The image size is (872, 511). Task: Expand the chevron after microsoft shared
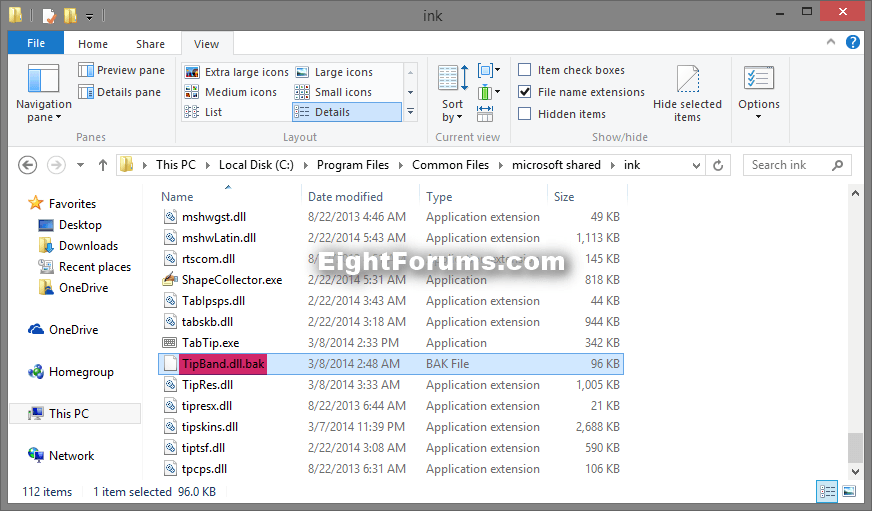(x=612, y=165)
